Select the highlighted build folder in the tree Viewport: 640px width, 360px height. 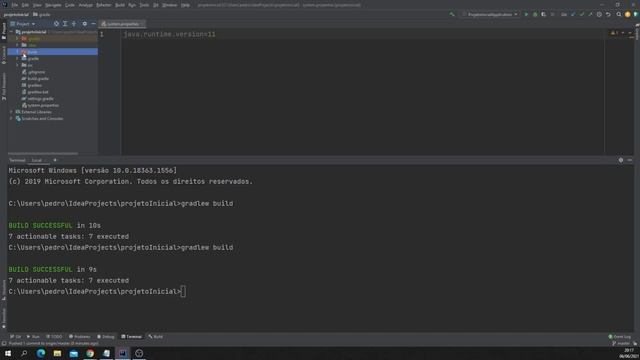click(52, 52)
